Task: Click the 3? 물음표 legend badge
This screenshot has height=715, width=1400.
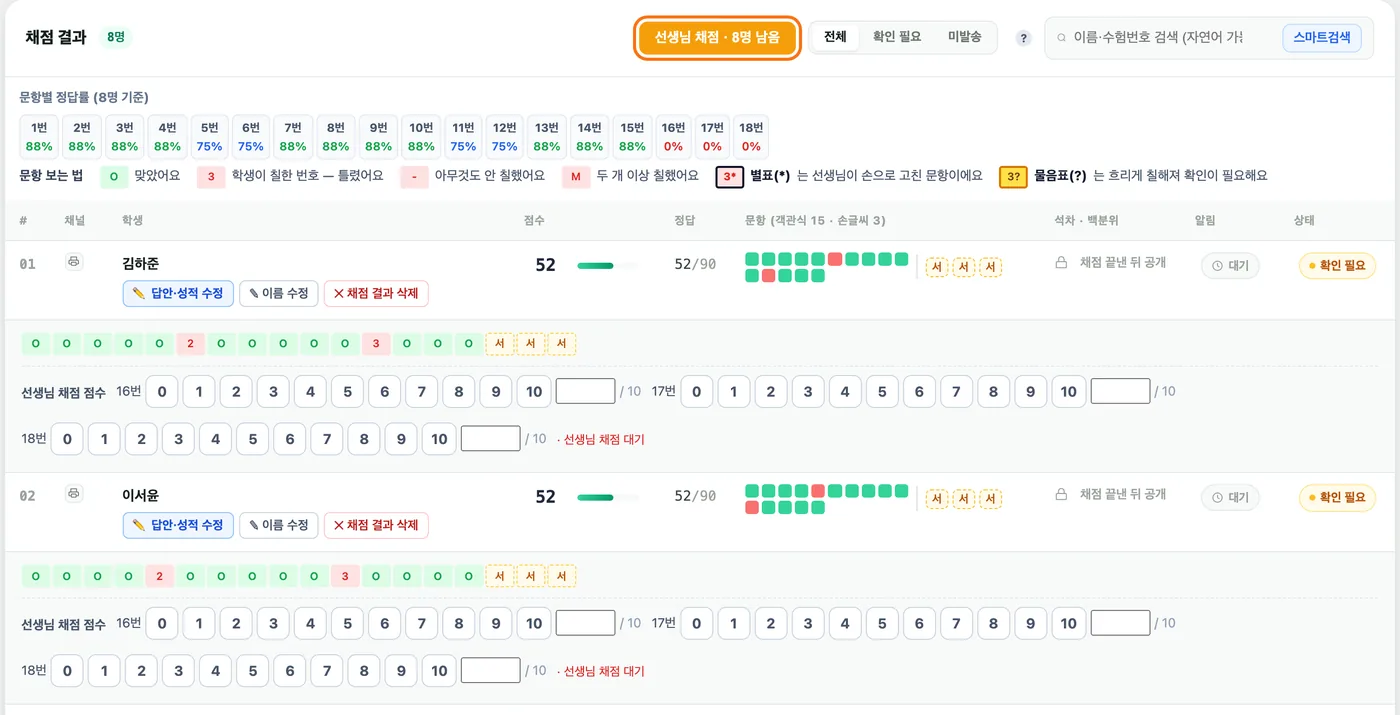Action: (1013, 176)
